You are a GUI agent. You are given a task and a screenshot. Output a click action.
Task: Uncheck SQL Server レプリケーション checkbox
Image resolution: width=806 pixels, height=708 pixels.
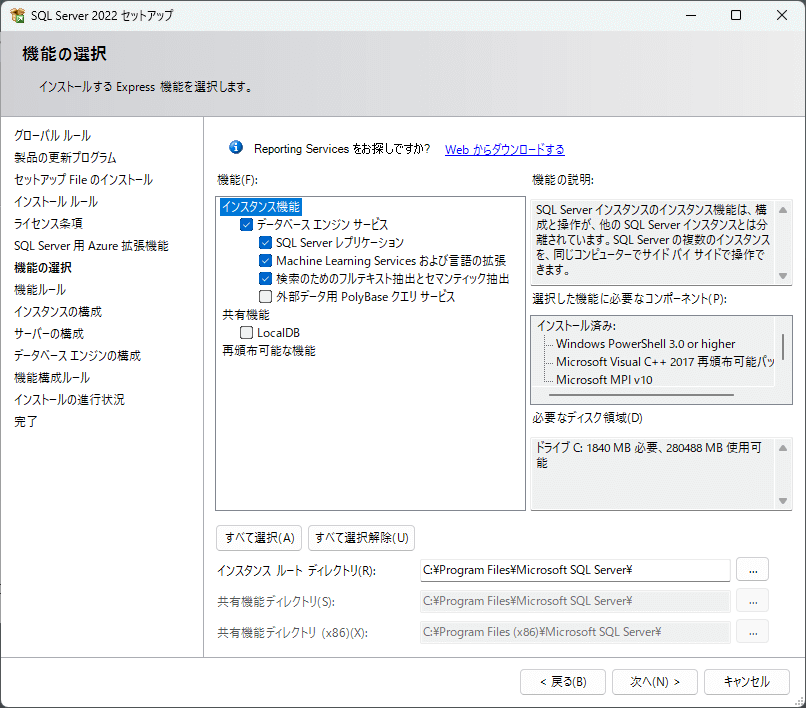(x=265, y=243)
